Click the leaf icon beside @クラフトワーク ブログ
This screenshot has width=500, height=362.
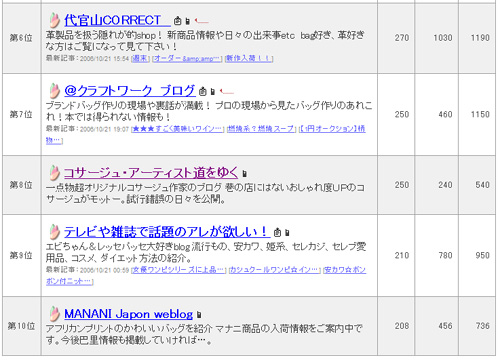click(x=54, y=90)
